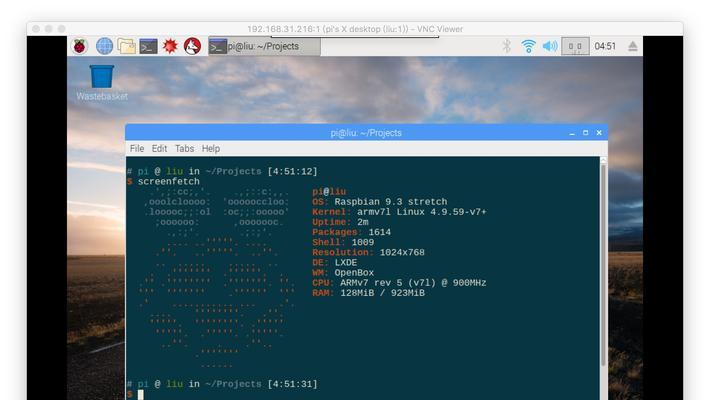Open Wolfram wolf icon in panel
710x400 pixels.
point(192,46)
